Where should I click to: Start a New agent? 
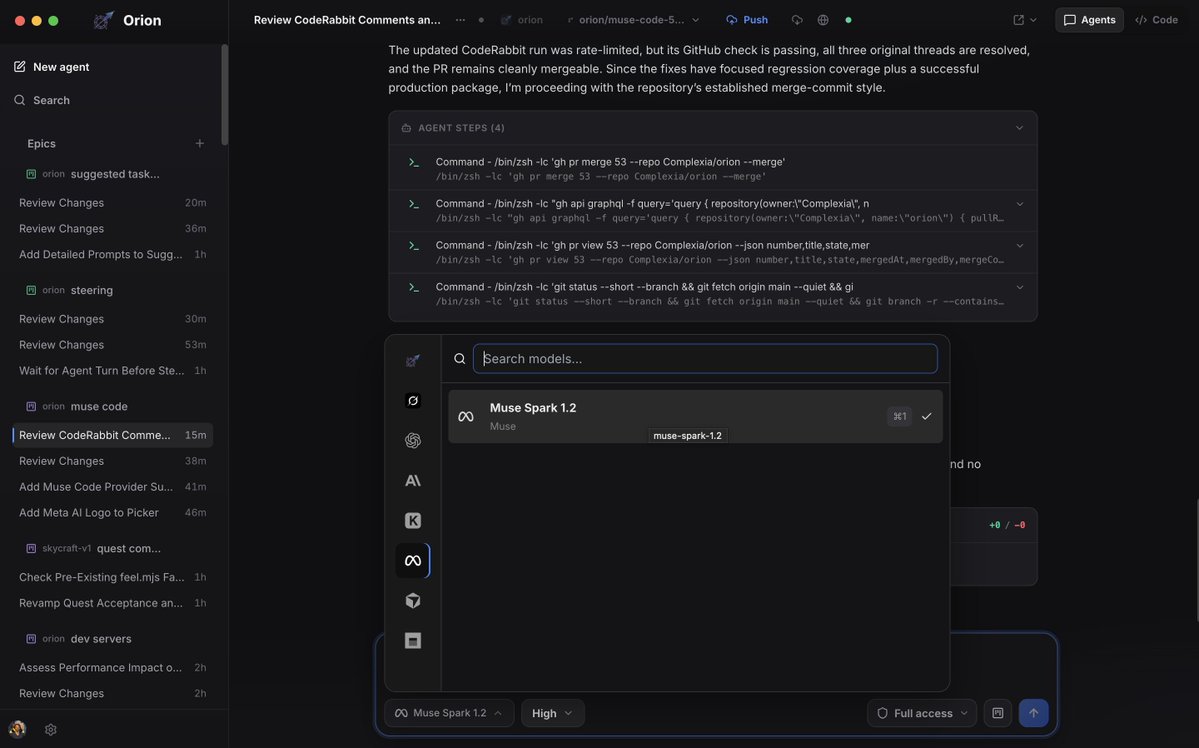[52, 67]
